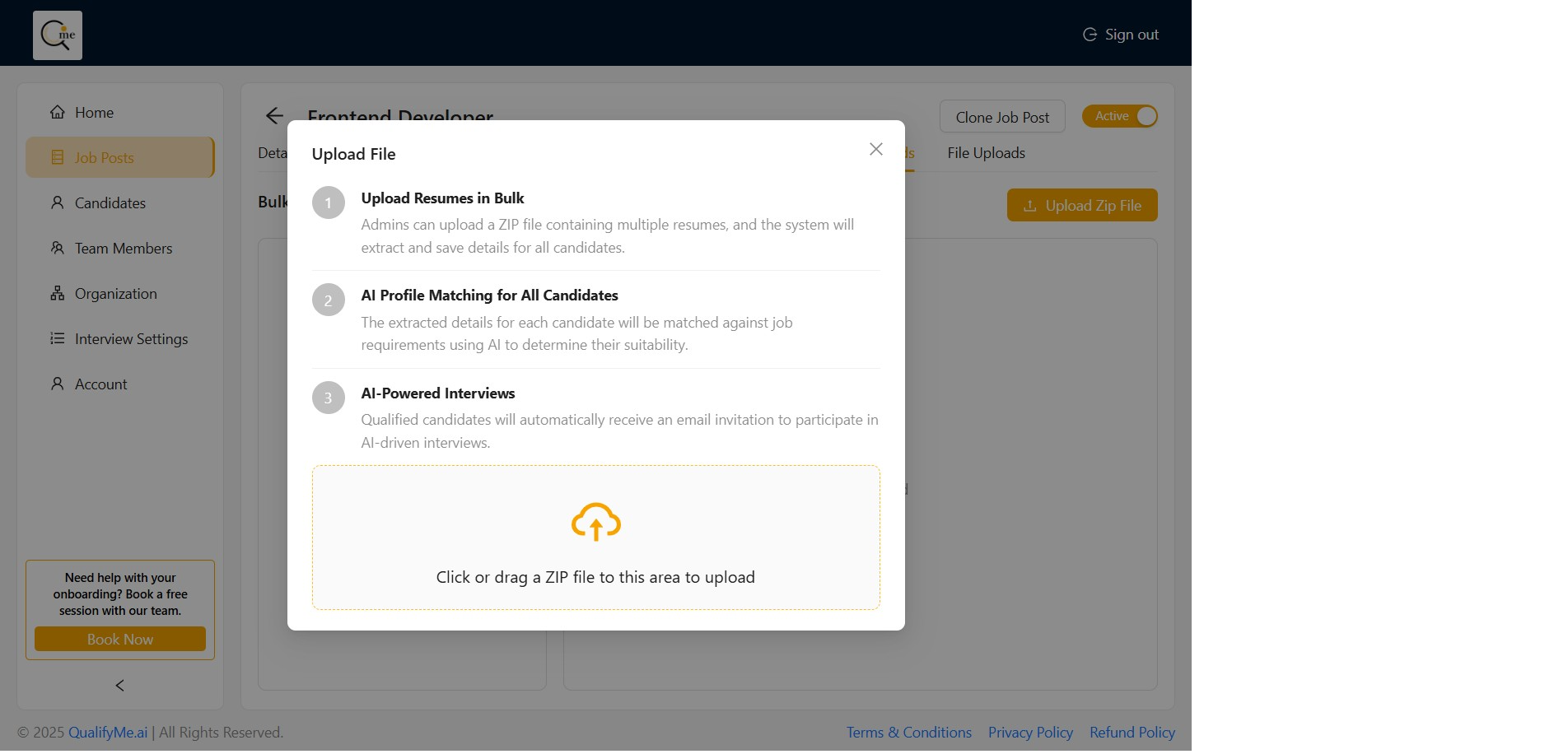Image resolution: width=1568 pixels, height=754 pixels.
Task: Go to Candidates page
Action: coord(110,203)
